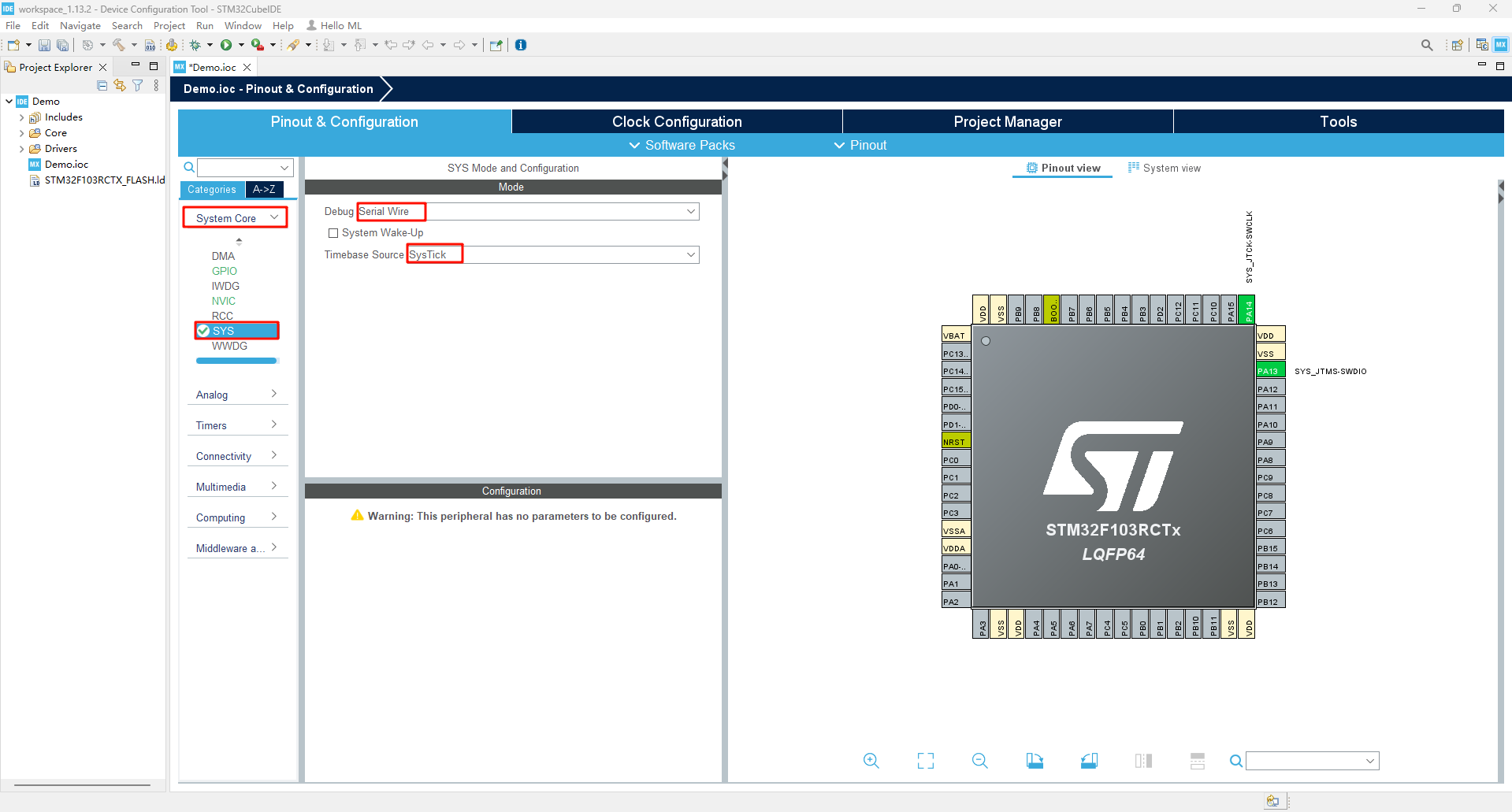Screen dimensions: 1512x812
Task: Click the Information icon in the toolbar
Action: click(x=521, y=46)
